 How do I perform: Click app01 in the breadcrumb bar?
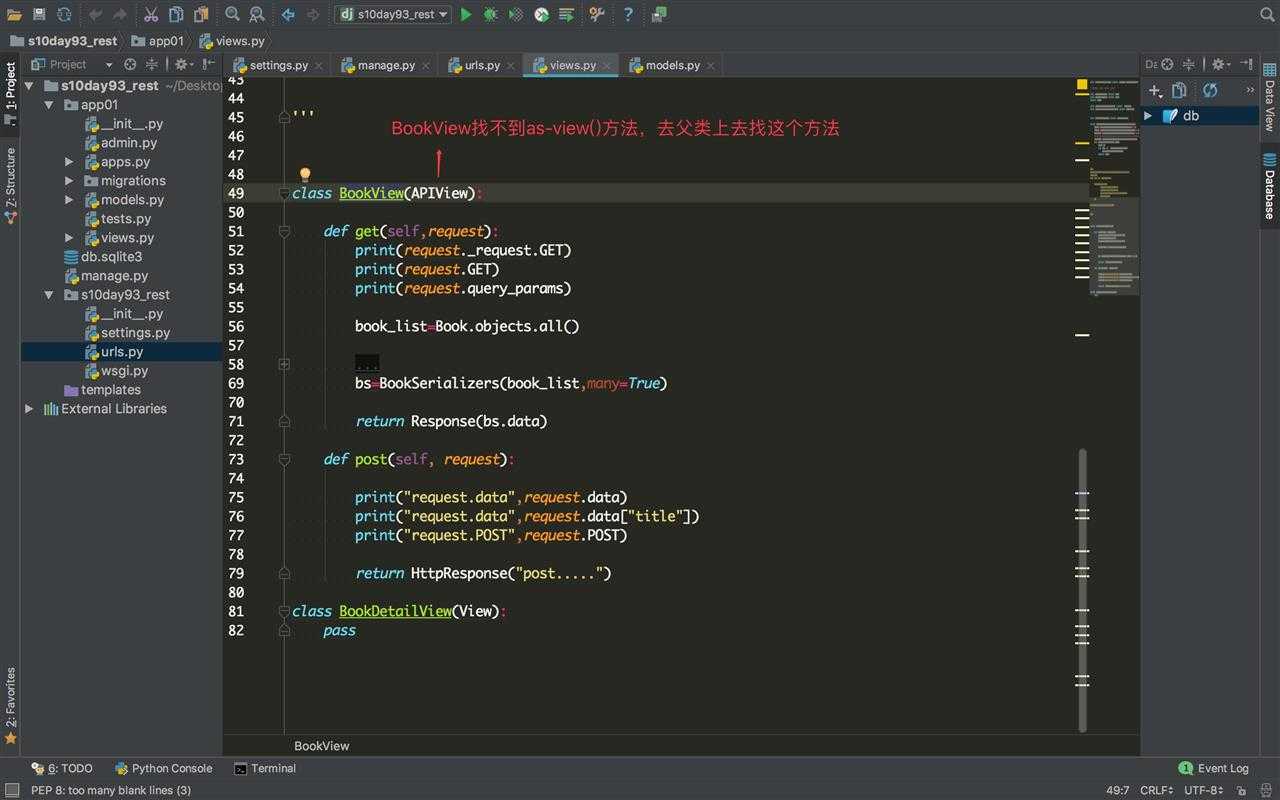[158, 41]
